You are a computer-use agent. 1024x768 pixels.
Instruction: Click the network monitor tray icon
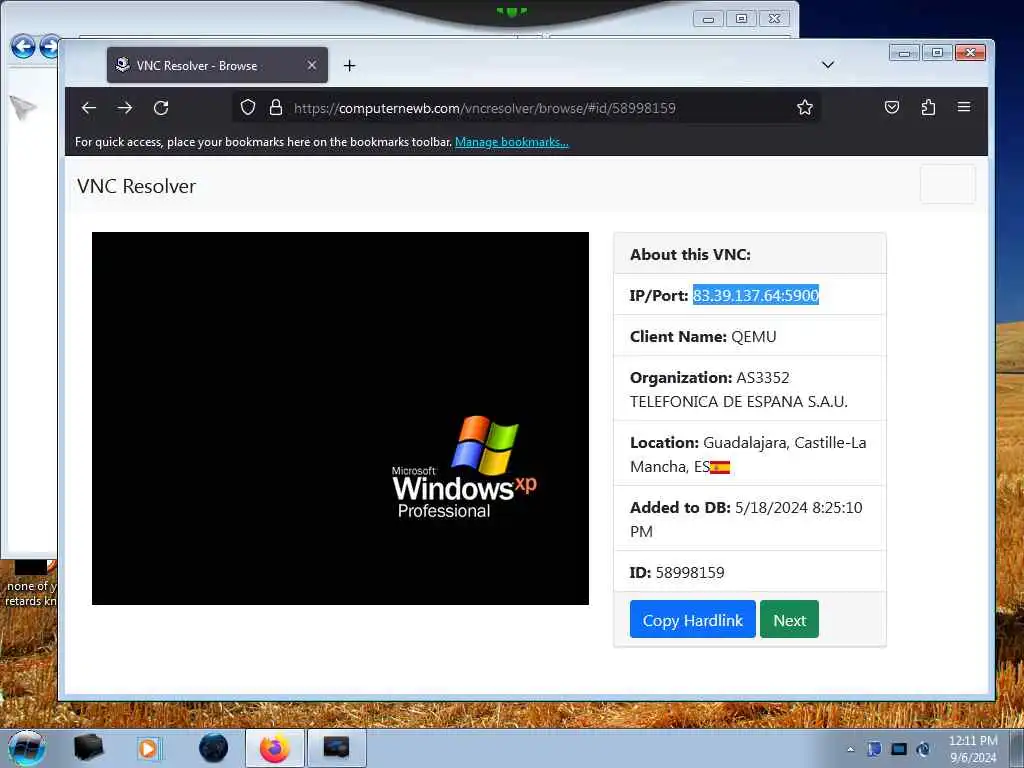tap(899, 749)
